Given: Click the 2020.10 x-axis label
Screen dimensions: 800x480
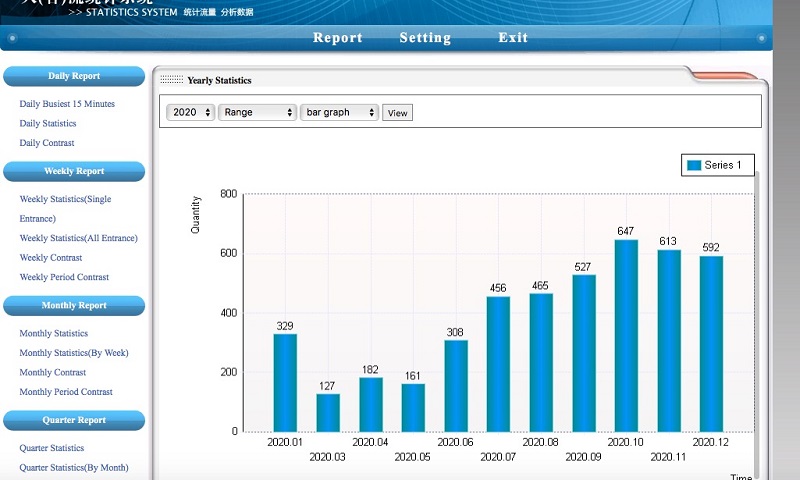Looking at the screenshot, I should coord(626,442).
